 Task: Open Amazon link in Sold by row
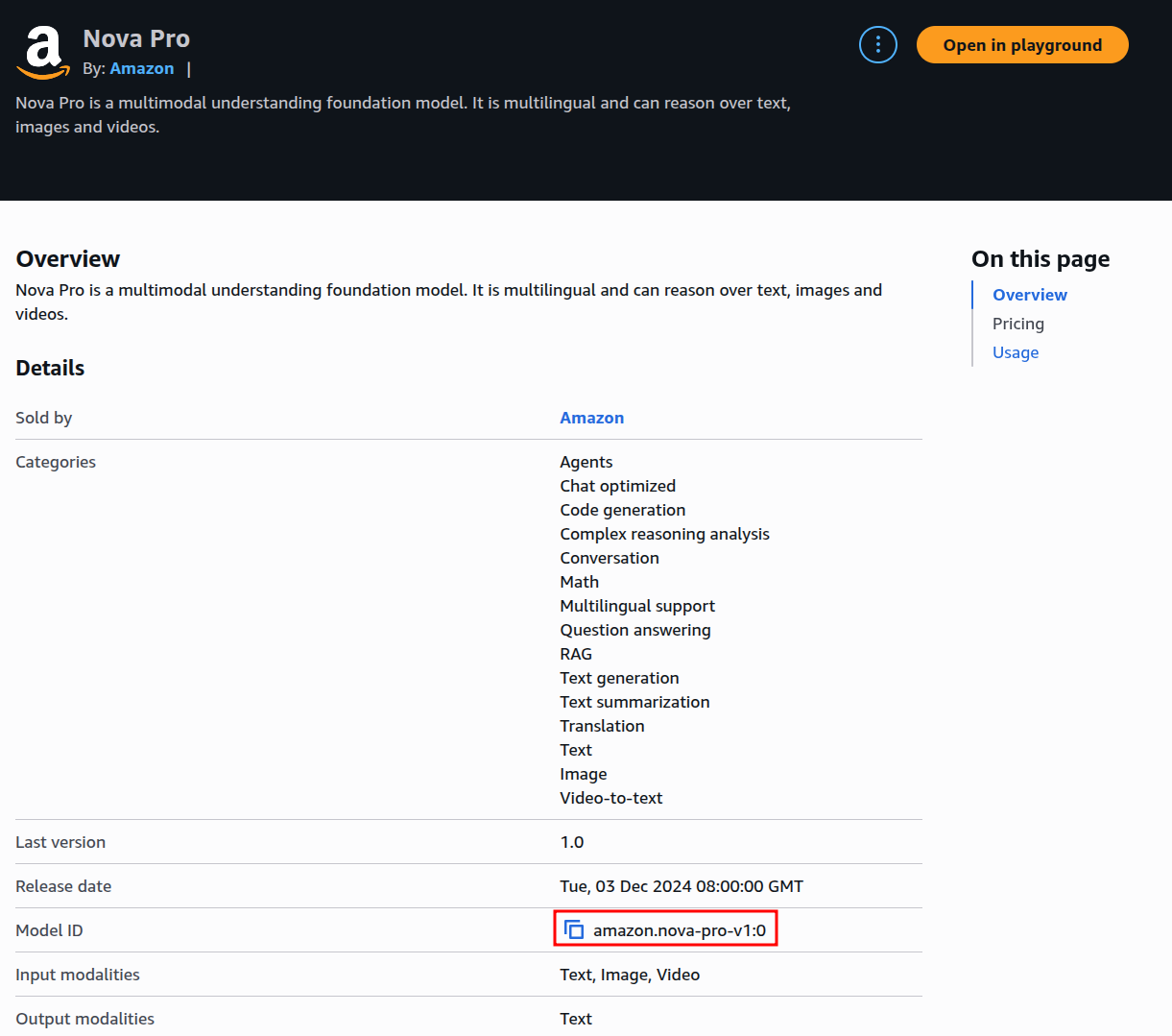coord(592,418)
